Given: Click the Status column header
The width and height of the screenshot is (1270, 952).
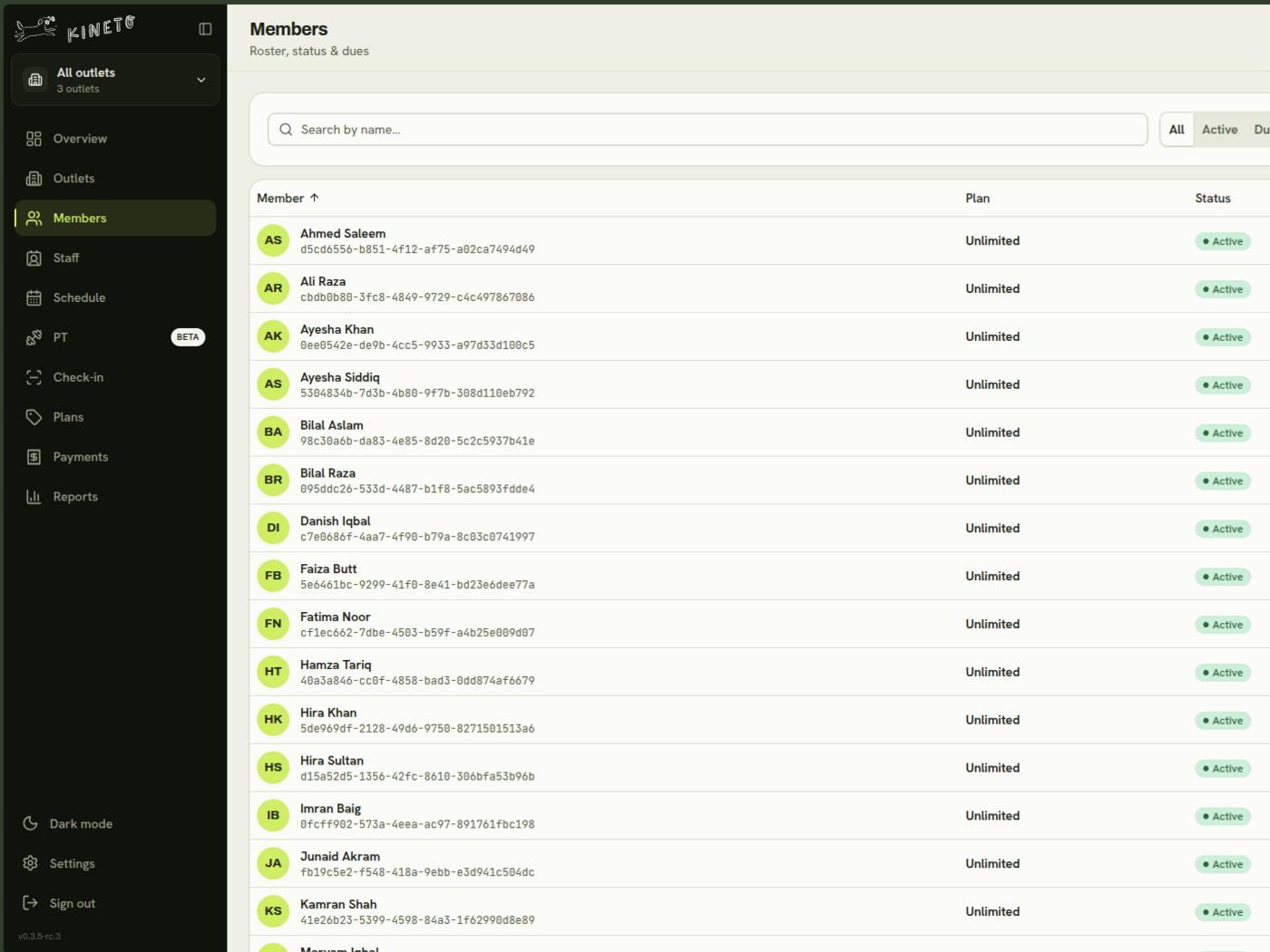Looking at the screenshot, I should click(x=1212, y=198).
